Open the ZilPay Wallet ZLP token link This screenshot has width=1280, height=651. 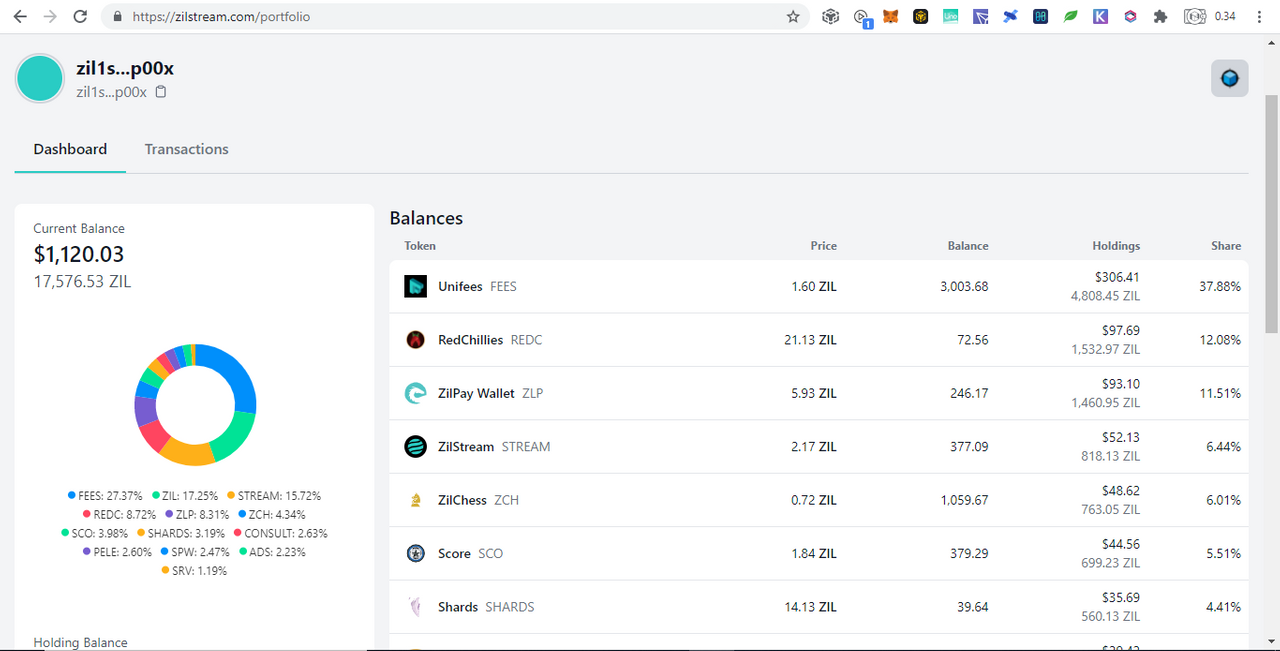490,393
